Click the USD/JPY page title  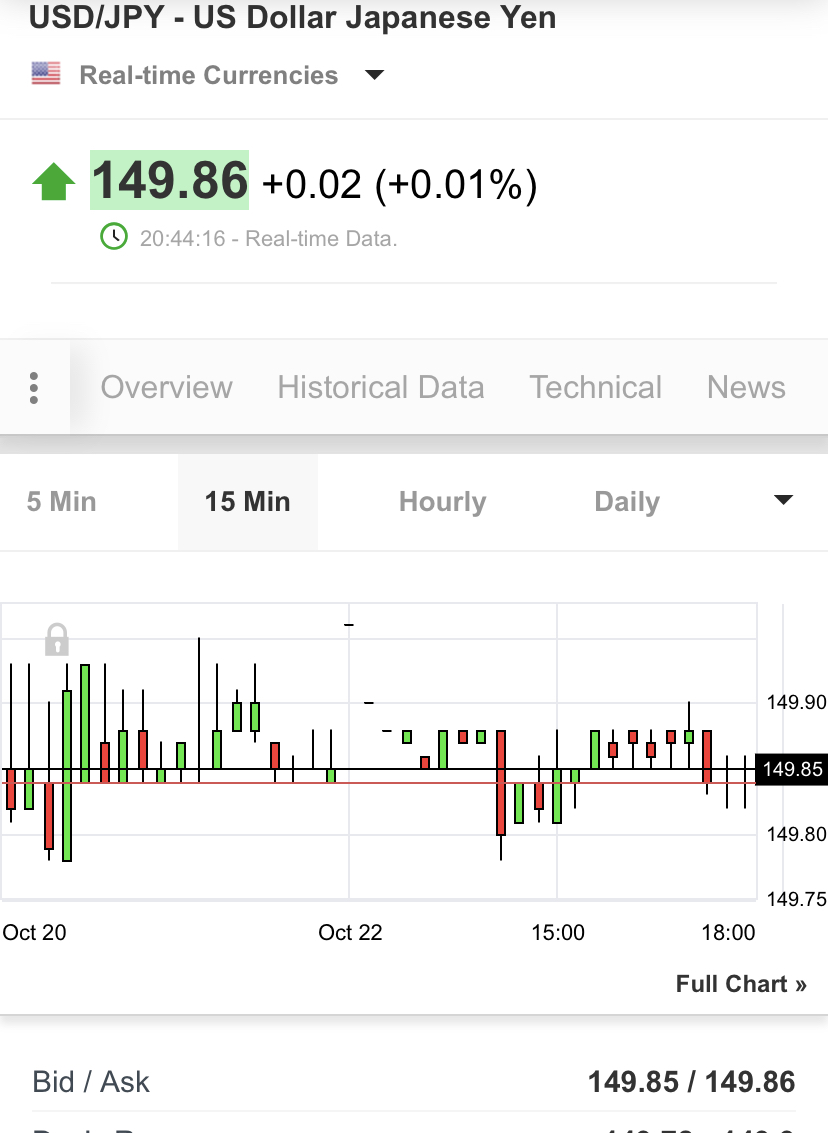point(293,17)
